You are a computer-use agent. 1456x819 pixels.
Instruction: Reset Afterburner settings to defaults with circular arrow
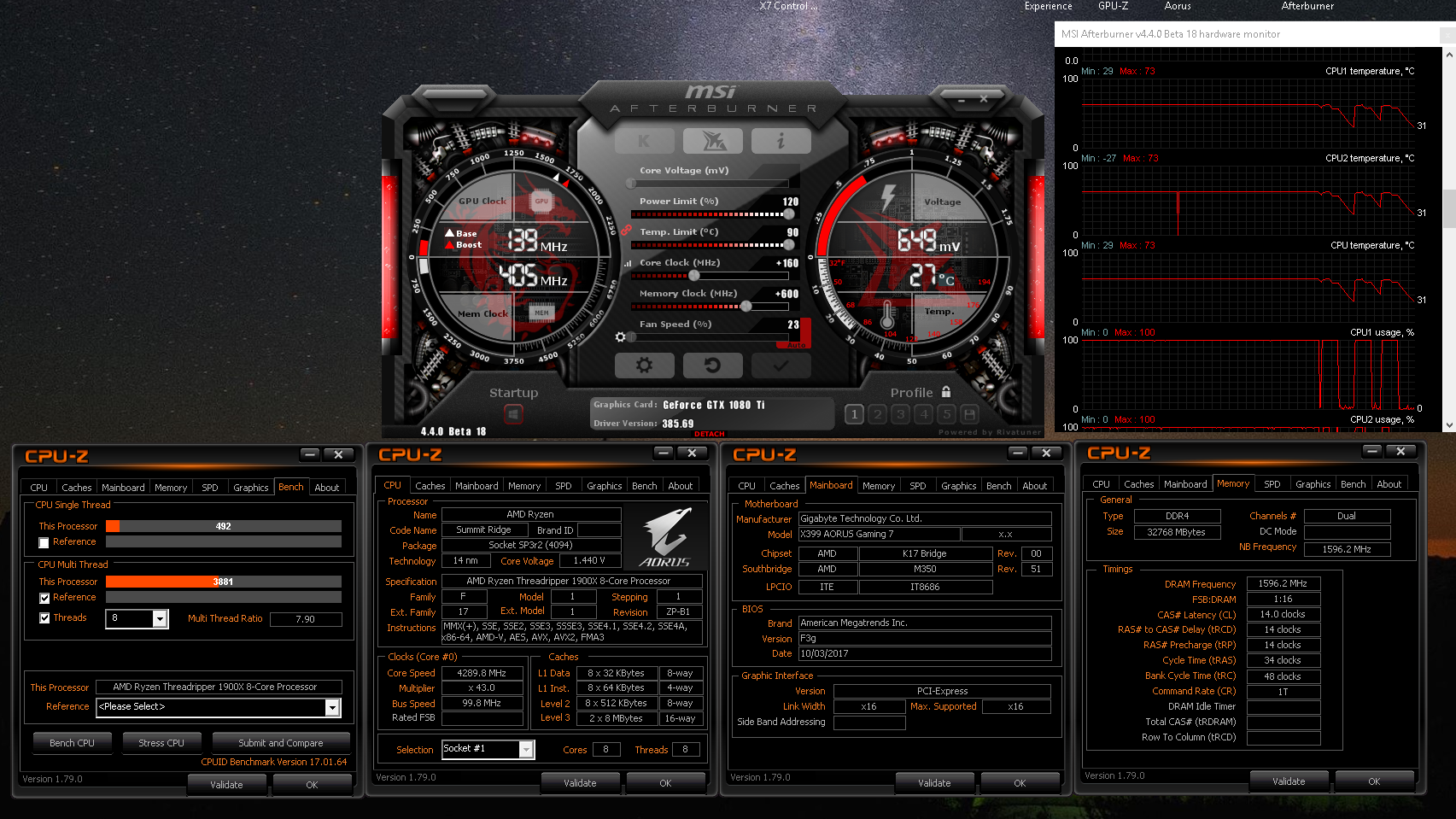[x=712, y=366]
